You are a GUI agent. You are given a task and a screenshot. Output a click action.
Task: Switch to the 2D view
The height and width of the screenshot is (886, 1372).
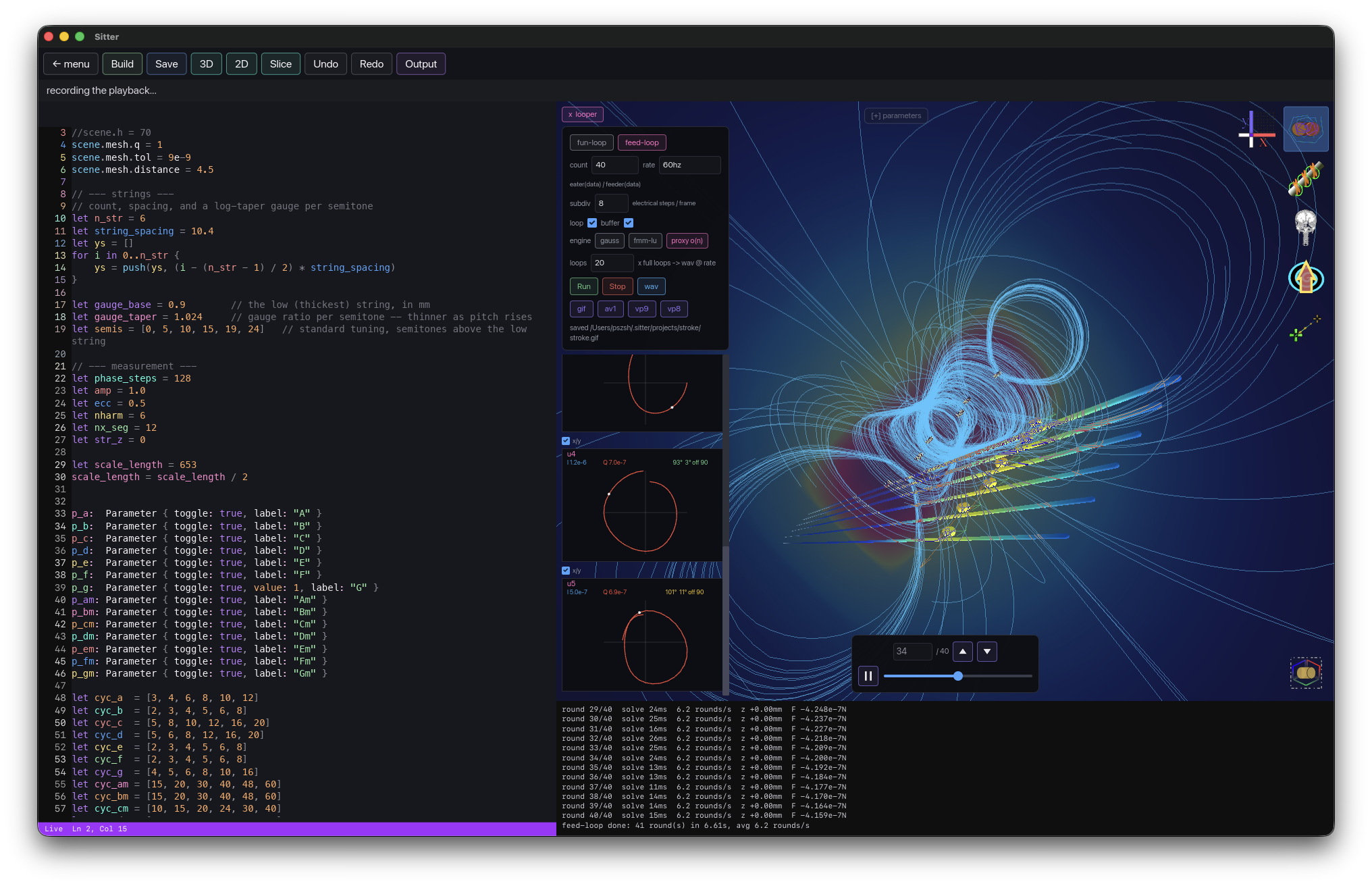pos(242,64)
